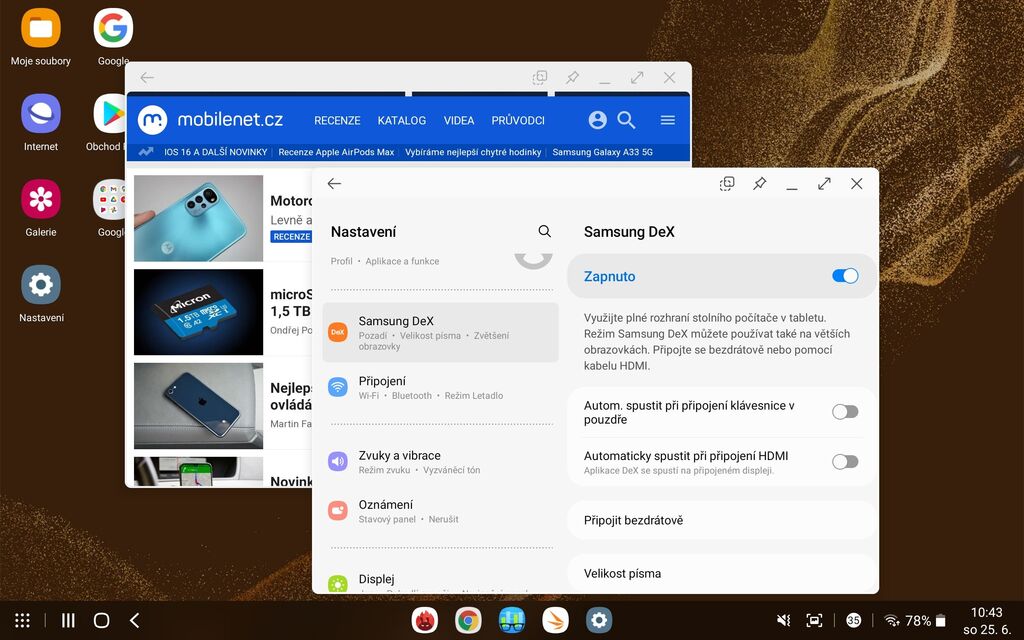Open Chrome from the taskbar
The width and height of the screenshot is (1024, 640).
click(468, 620)
